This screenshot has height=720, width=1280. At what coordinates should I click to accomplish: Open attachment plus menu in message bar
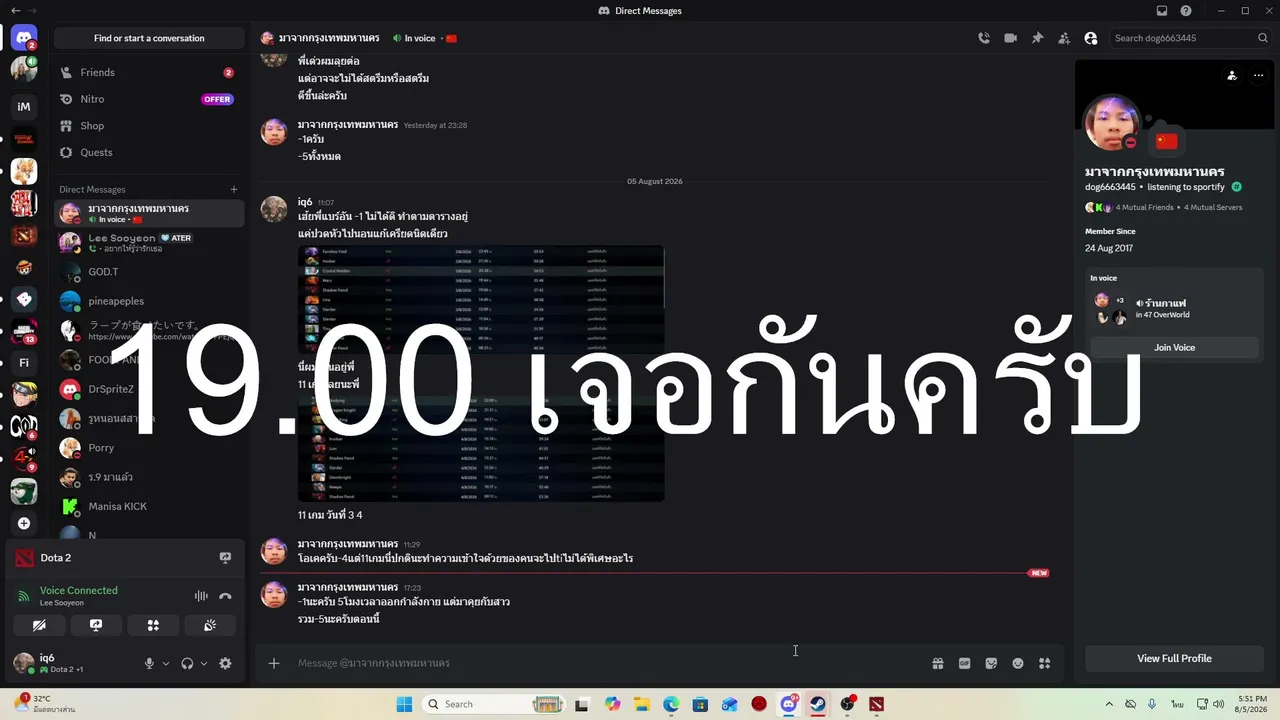coord(274,663)
